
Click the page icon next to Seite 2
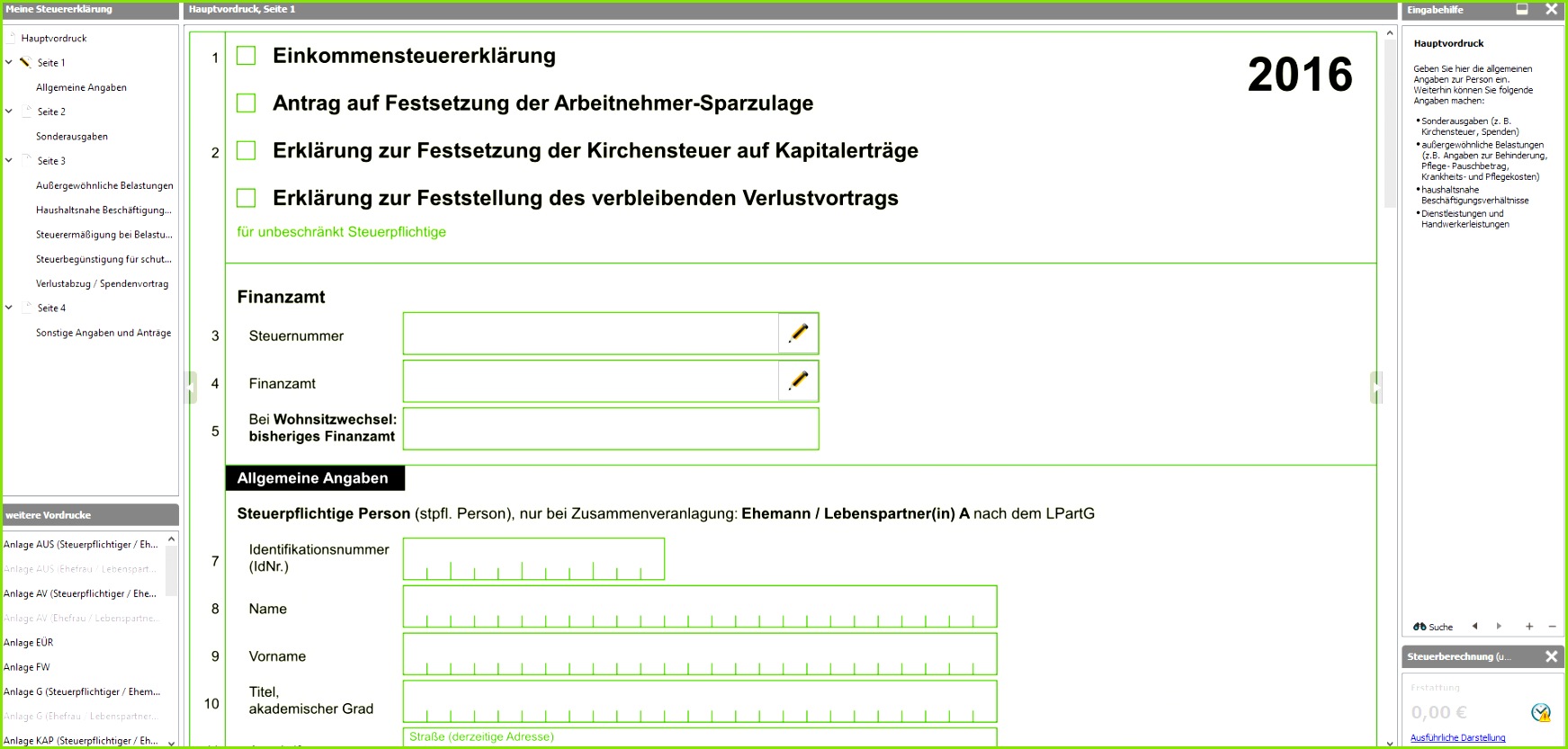coord(28,111)
